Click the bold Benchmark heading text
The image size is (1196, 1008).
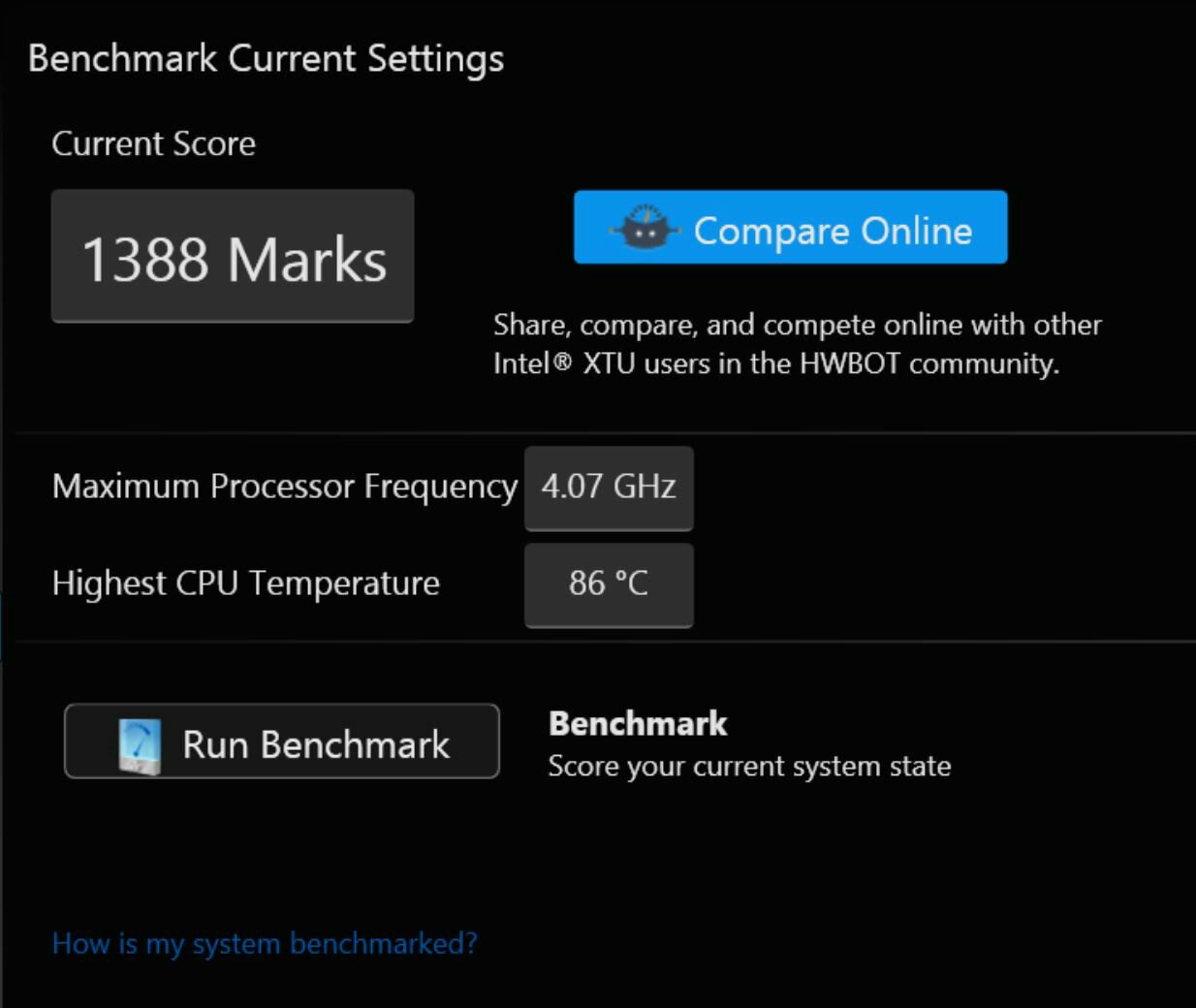pyautogui.click(x=638, y=723)
